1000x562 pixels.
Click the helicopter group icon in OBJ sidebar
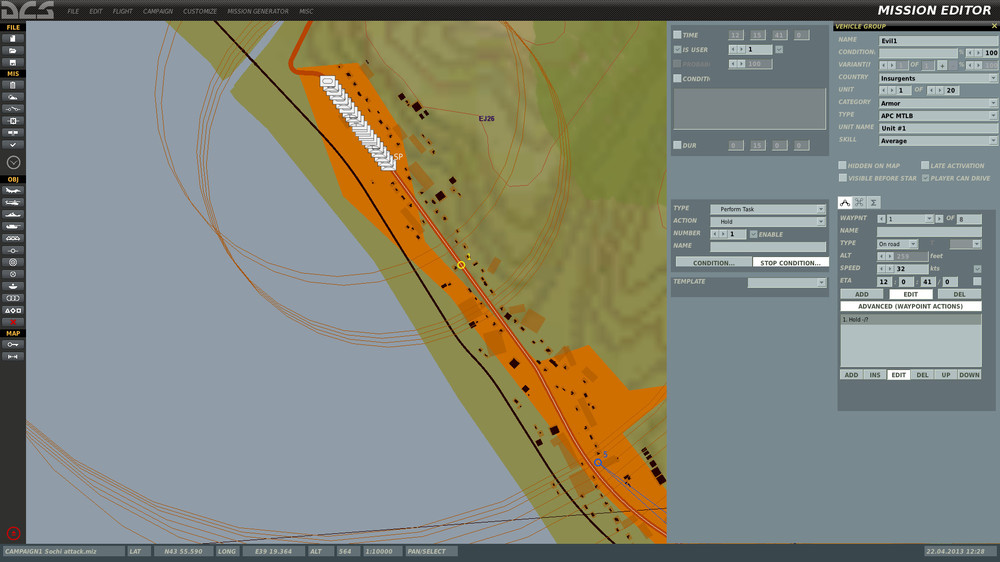click(x=14, y=202)
